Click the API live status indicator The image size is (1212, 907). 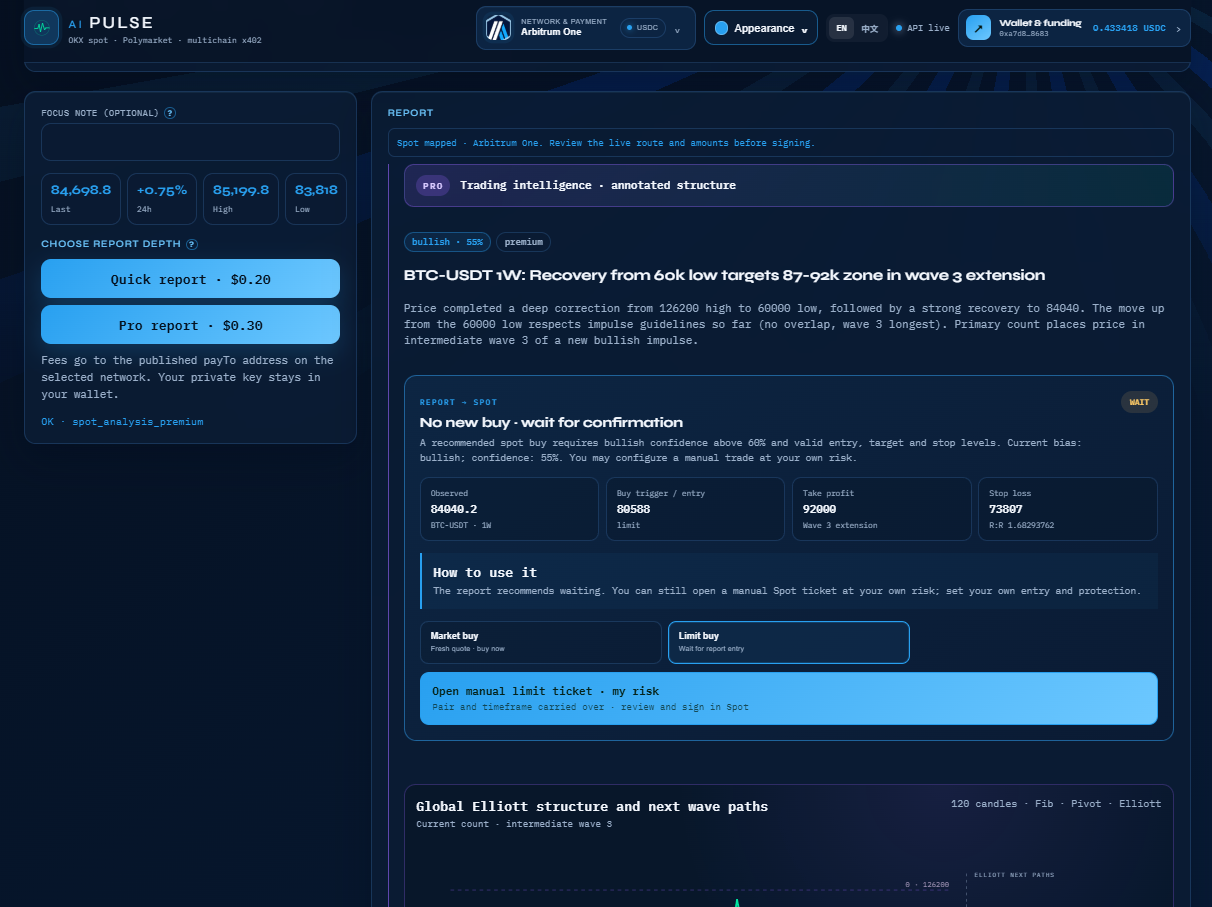pyautogui.click(x=922, y=28)
